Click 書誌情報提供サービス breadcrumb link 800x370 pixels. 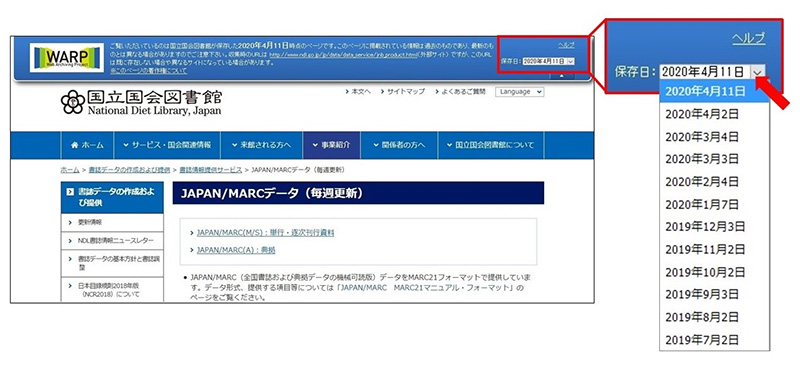click(x=211, y=169)
